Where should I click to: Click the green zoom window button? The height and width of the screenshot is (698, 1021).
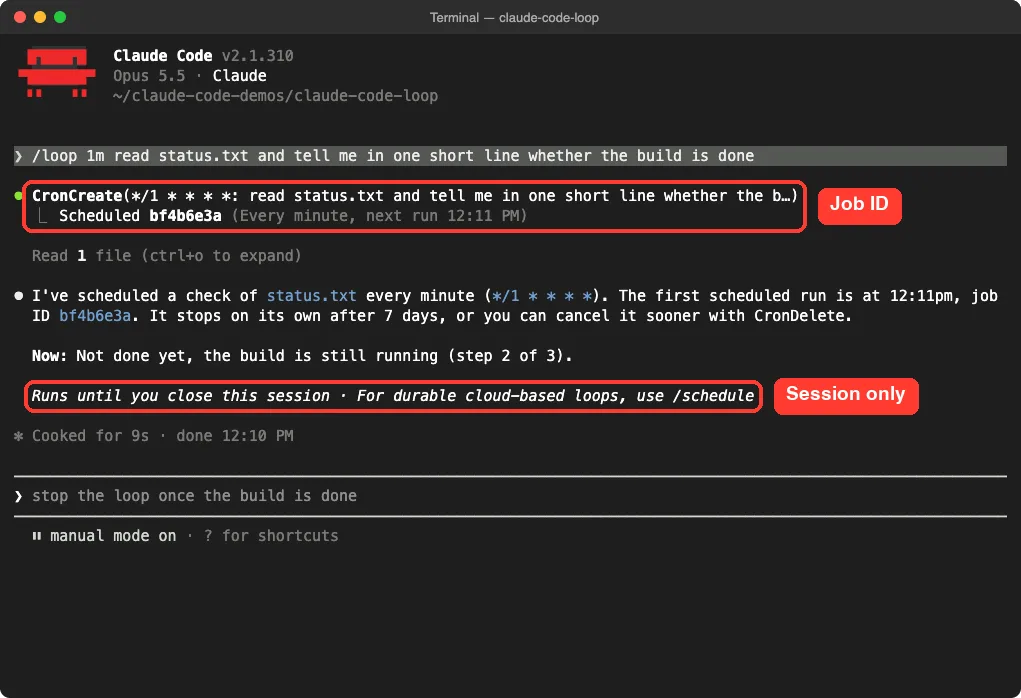(60, 17)
